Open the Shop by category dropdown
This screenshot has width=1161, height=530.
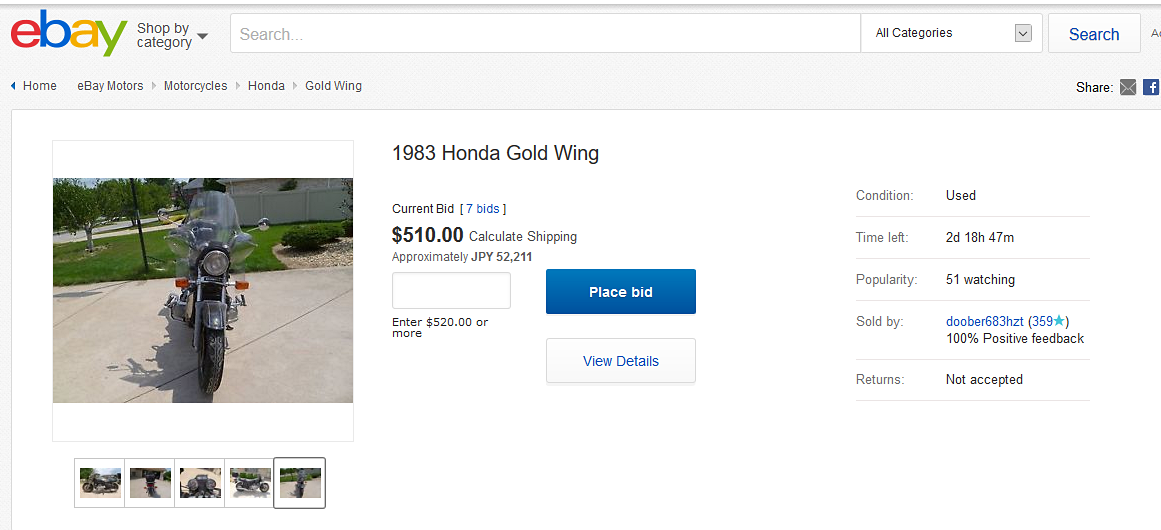(172, 35)
